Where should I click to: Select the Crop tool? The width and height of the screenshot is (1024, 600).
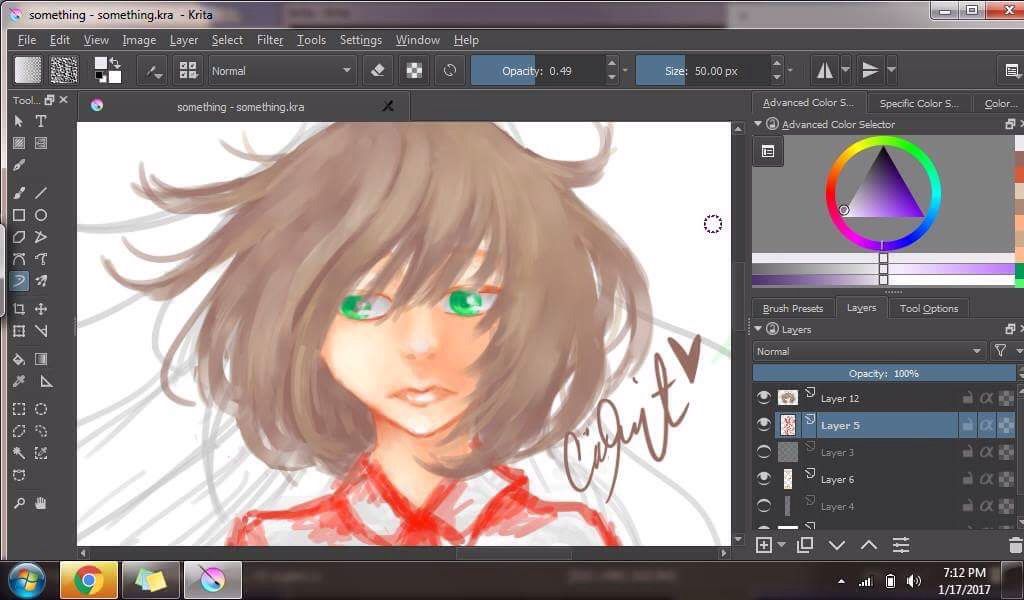tap(19, 309)
